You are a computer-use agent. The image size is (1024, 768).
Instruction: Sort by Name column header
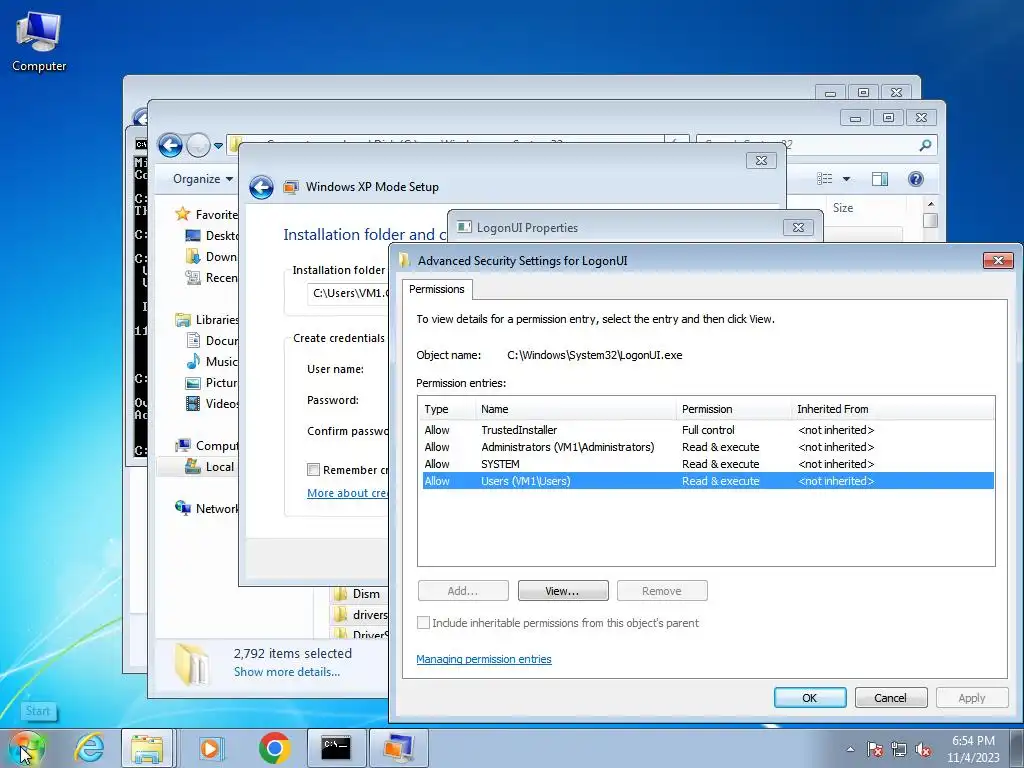click(575, 409)
